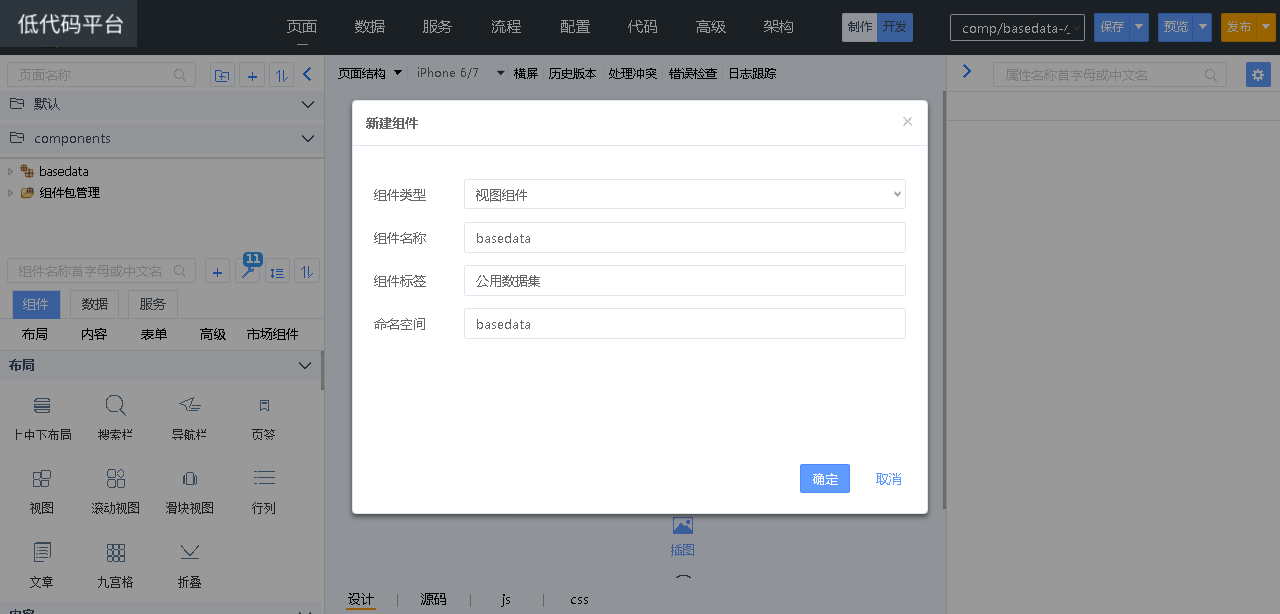Click the new folder icon beside page search
1280x614 pixels.
[222, 75]
